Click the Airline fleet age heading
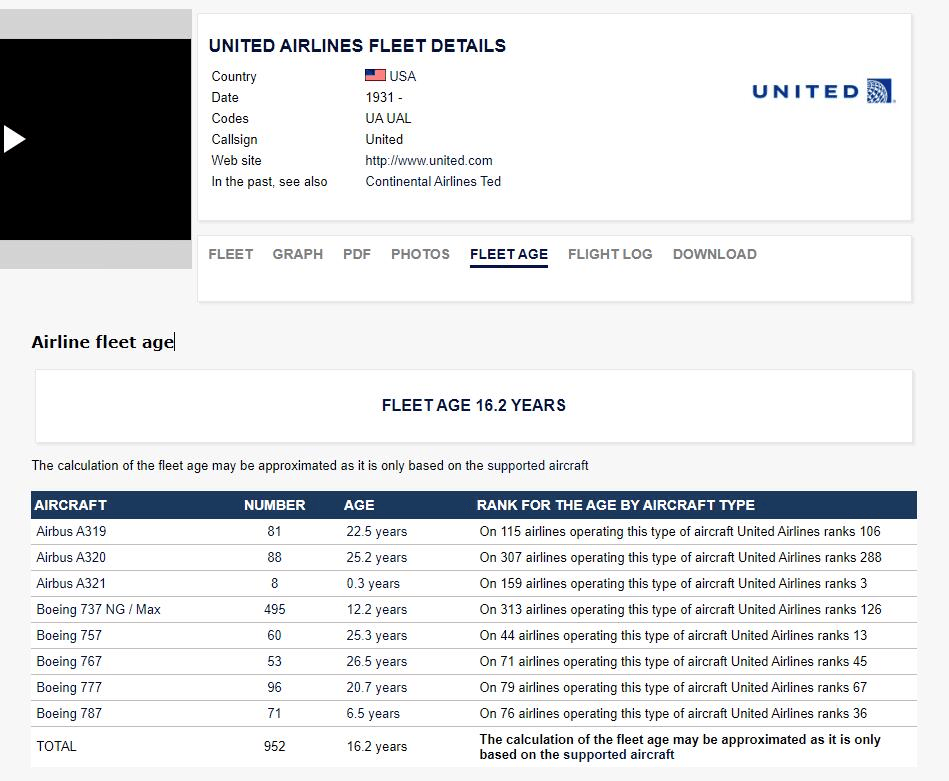949x781 pixels. [103, 342]
